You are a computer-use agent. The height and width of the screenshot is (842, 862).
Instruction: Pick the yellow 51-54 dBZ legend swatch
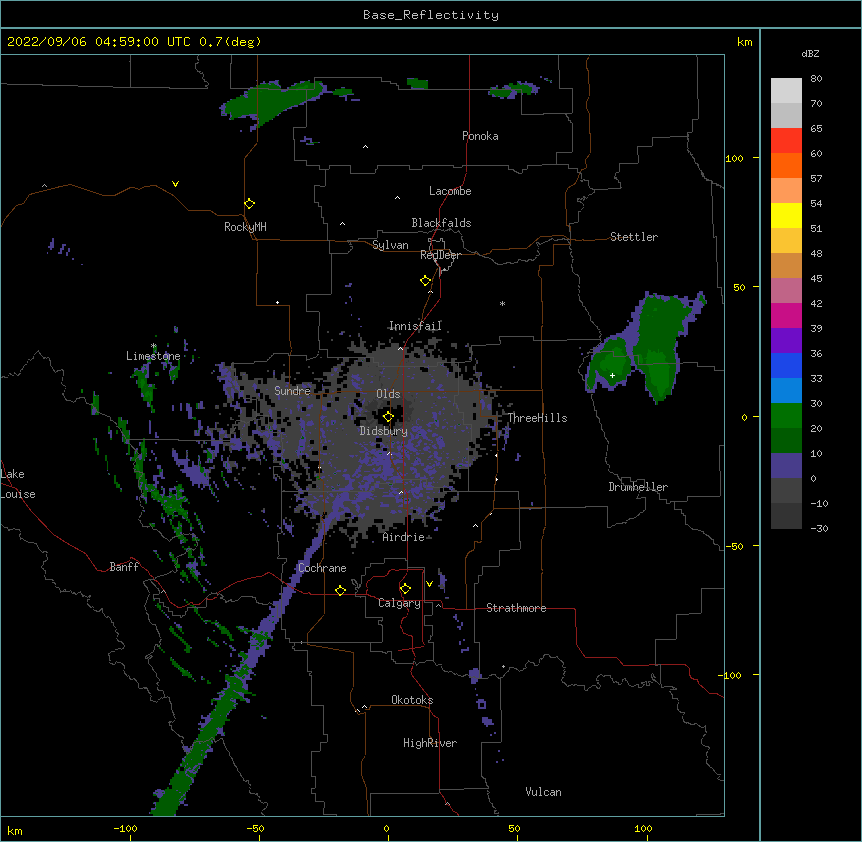(786, 215)
